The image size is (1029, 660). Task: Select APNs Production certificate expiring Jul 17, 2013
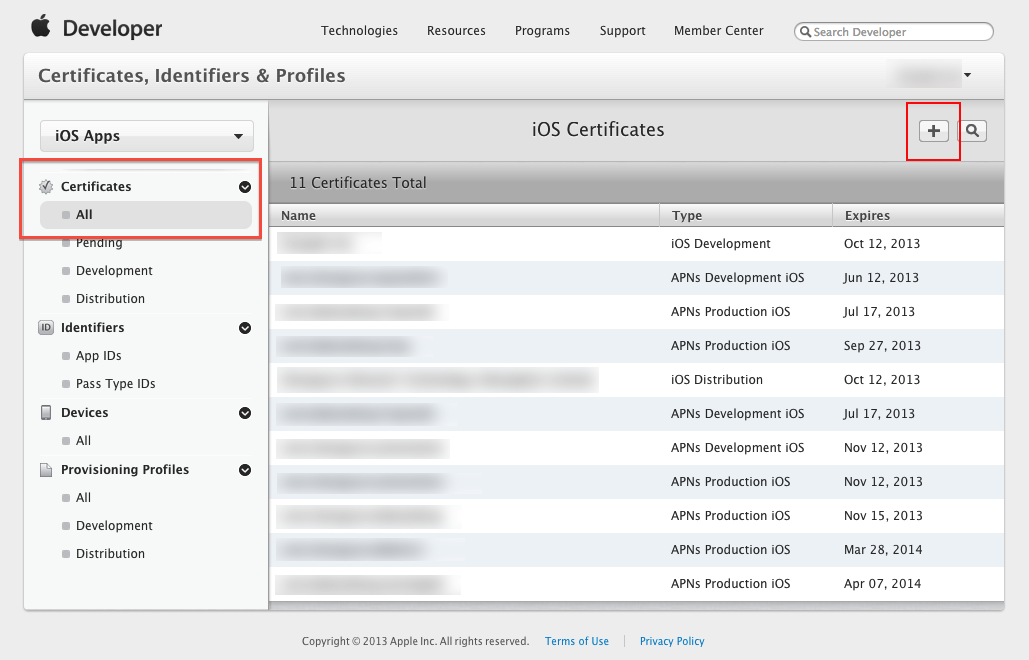pos(637,312)
